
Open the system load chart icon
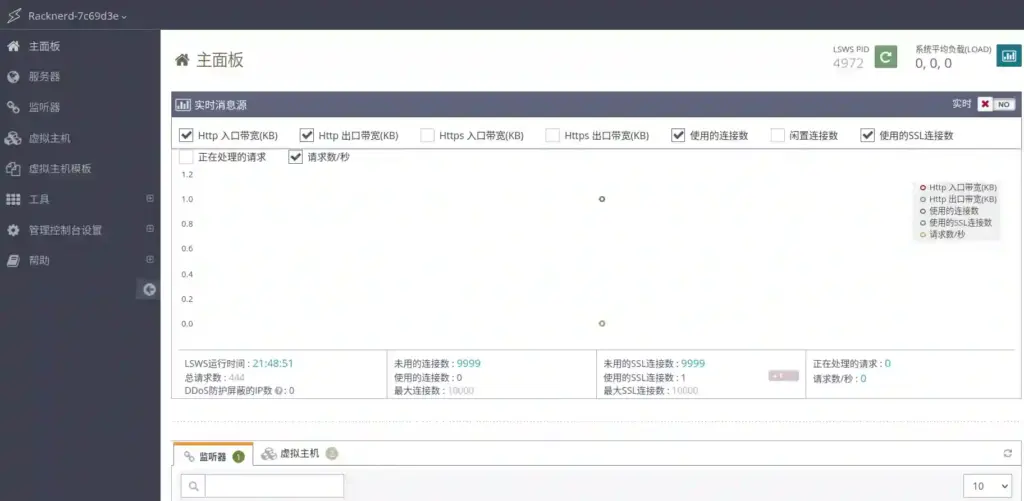(1008, 56)
